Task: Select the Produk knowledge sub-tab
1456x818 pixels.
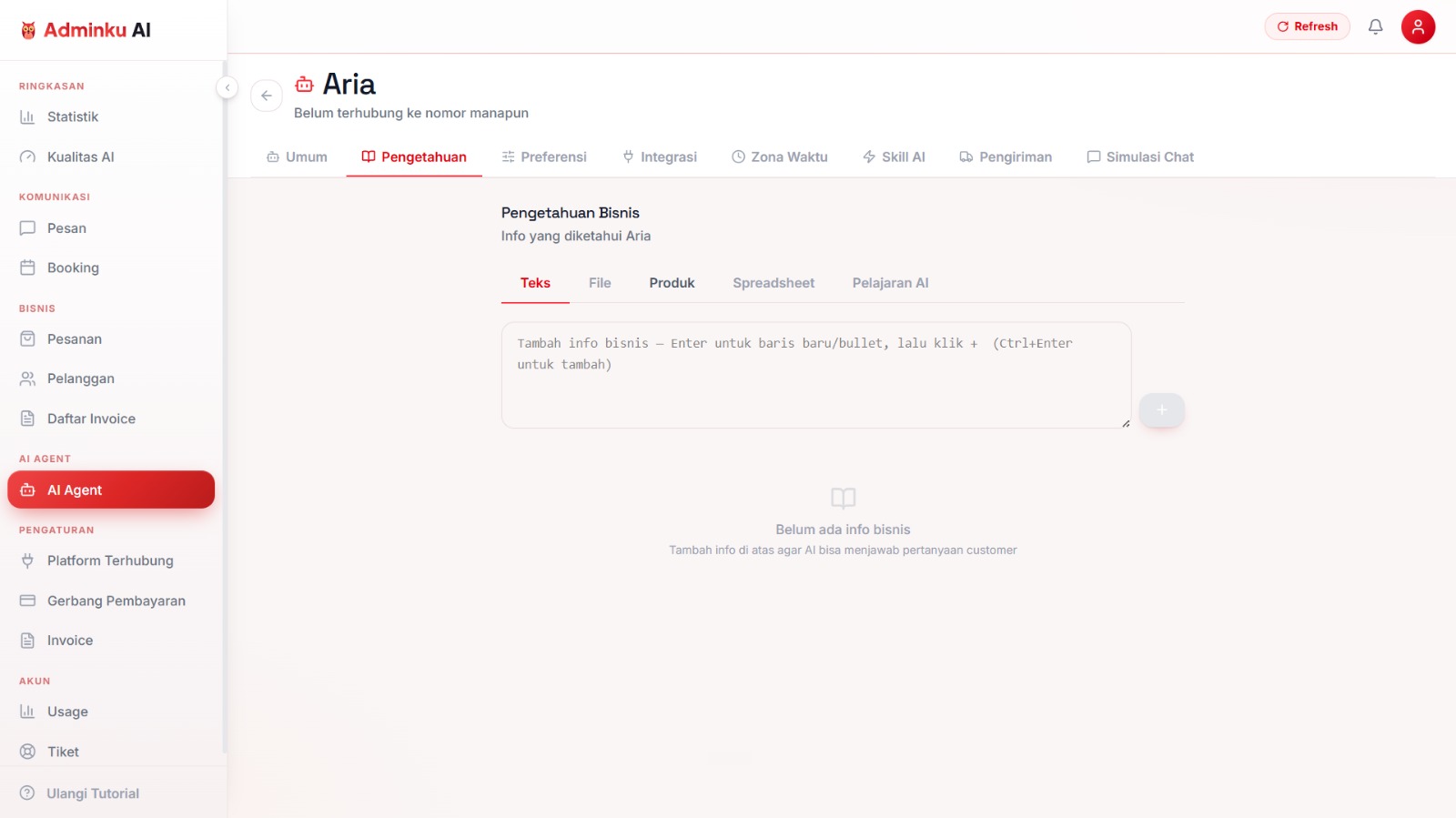Action: tap(672, 283)
